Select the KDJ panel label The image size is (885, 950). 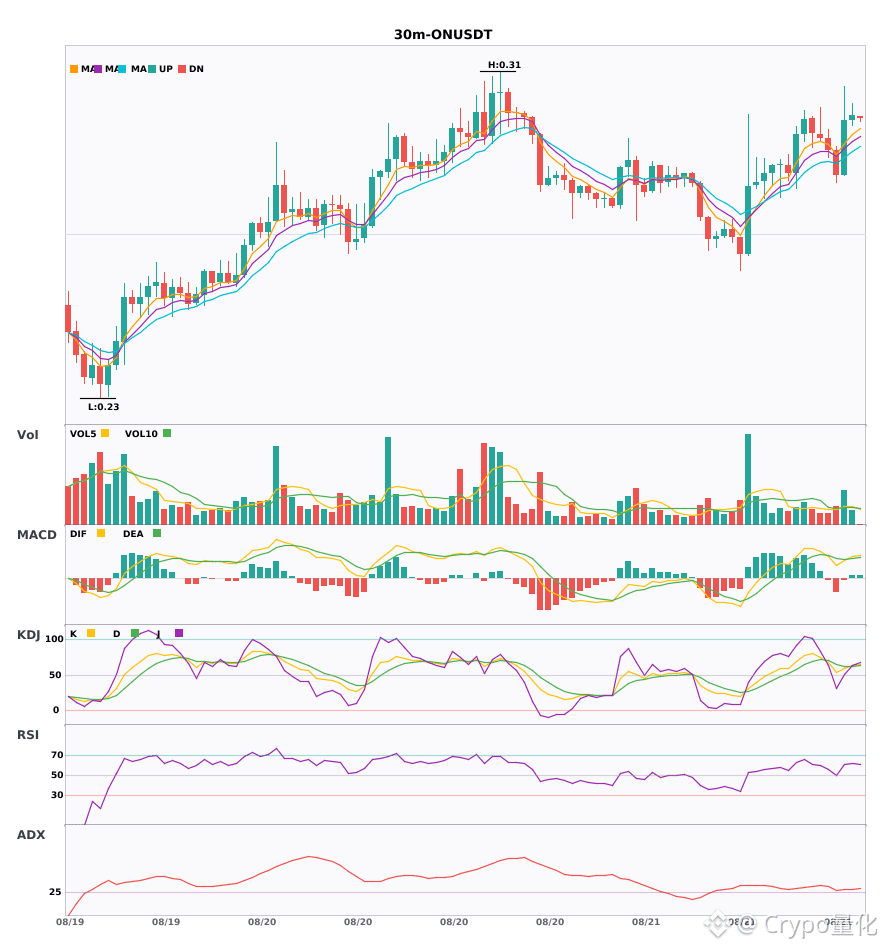pyautogui.click(x=28, y=635)
